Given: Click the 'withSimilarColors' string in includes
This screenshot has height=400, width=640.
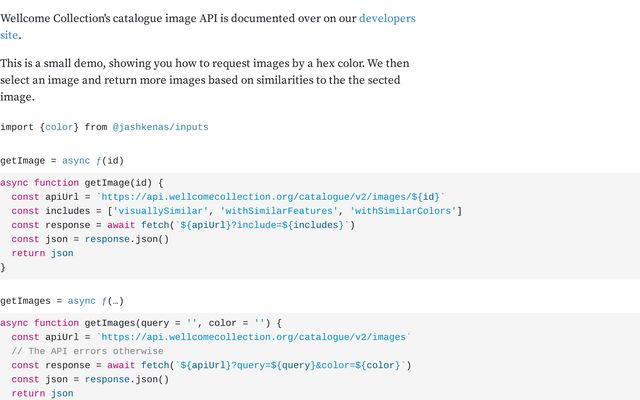Looking at the screenshot, I should (403, 211).
